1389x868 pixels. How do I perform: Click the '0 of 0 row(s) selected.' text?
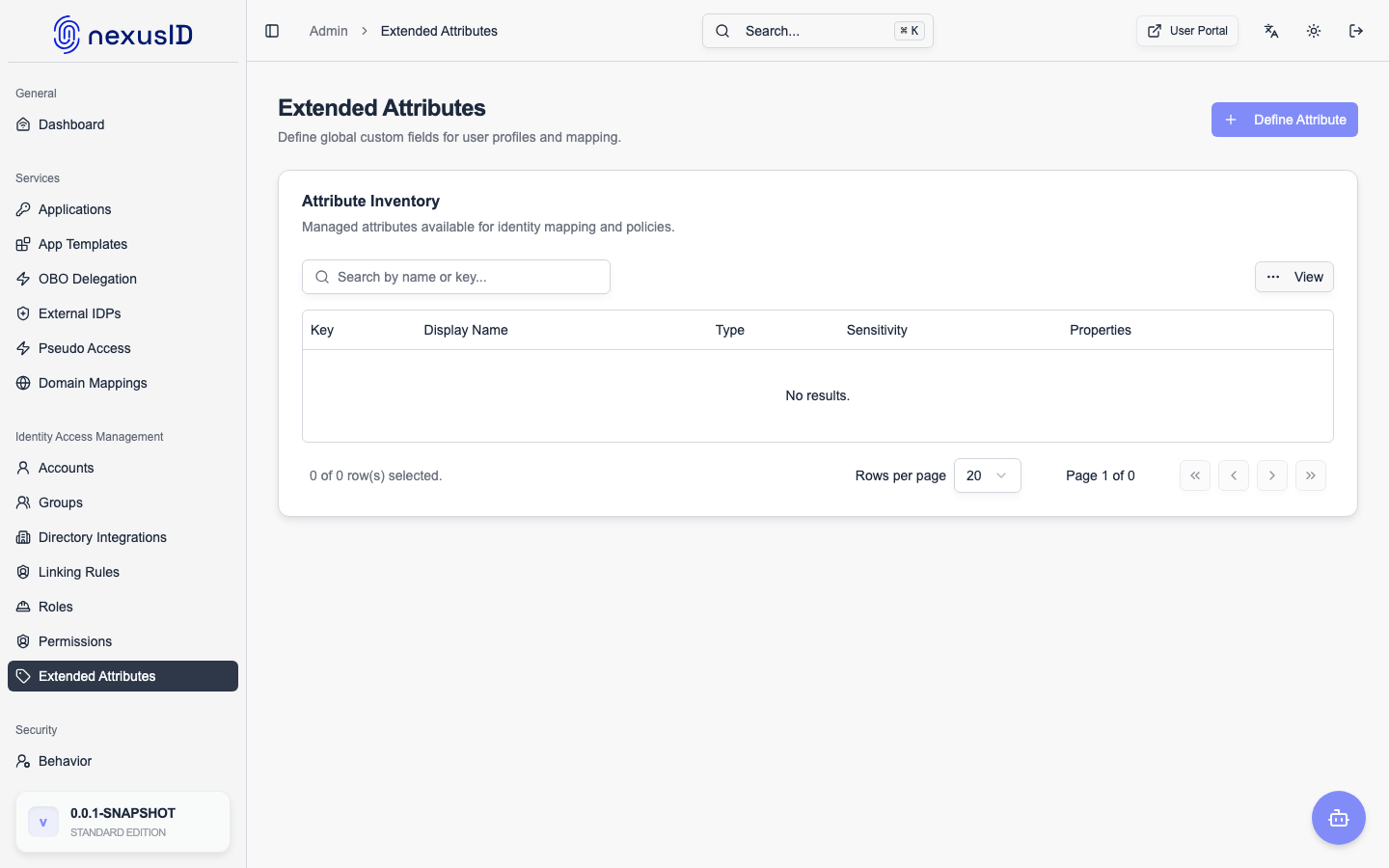tap(376, 475)
